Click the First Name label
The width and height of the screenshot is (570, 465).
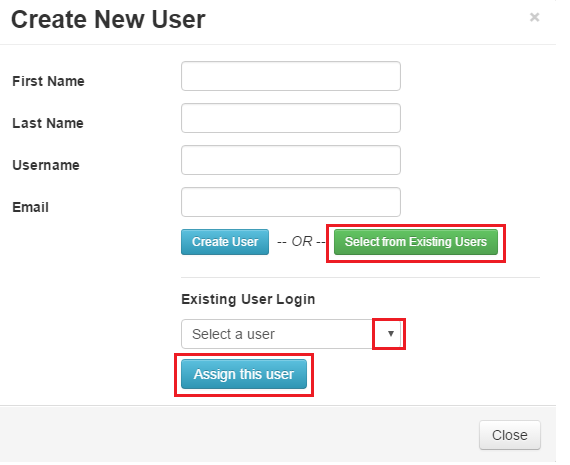tap(48, 81)
